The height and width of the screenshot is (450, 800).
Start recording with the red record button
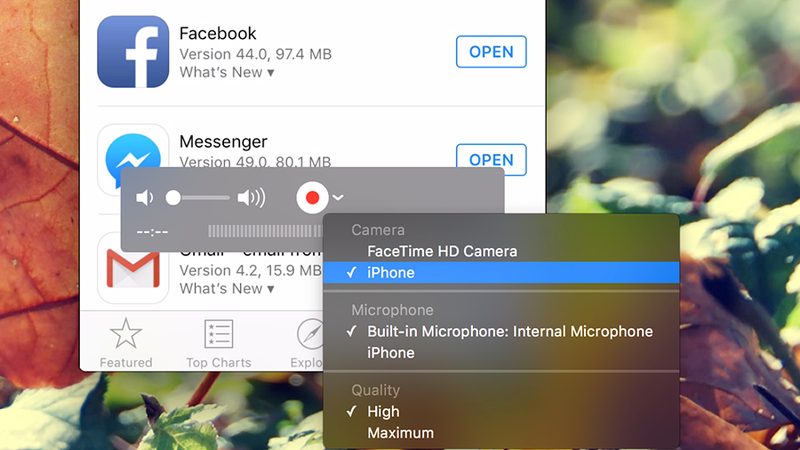[312, 197]
